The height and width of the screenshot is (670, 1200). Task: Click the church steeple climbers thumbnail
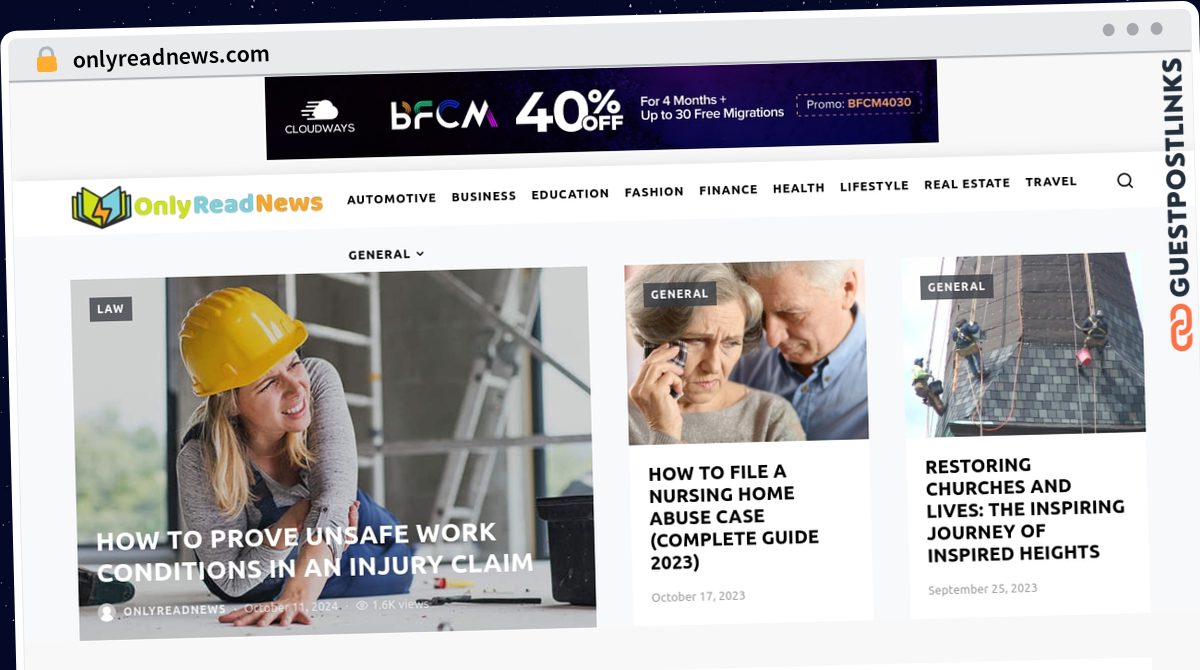pyautogui.click(x=1024, y=345)
